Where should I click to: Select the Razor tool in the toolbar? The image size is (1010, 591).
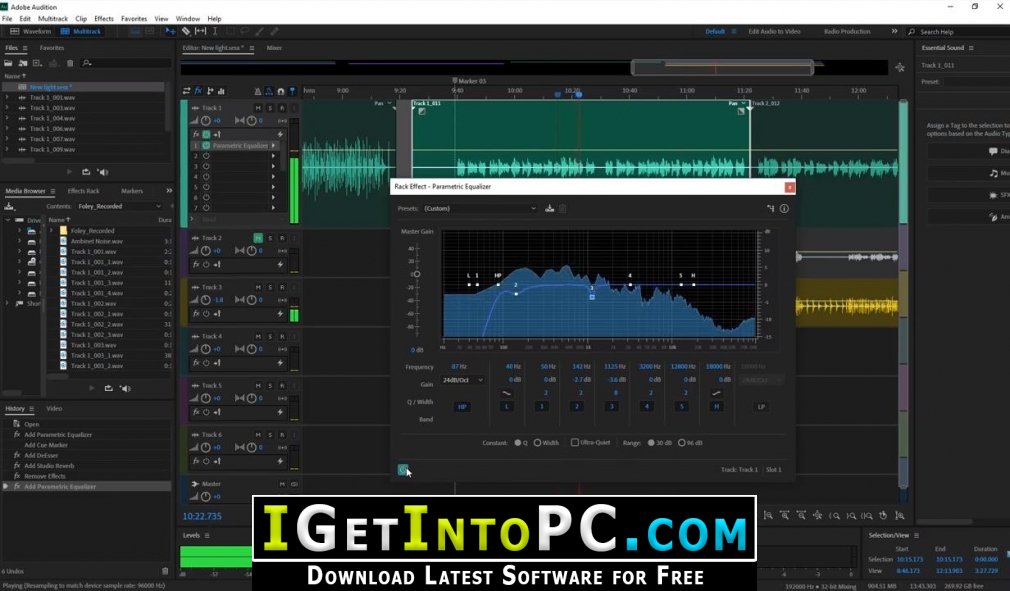click(186, 31)
